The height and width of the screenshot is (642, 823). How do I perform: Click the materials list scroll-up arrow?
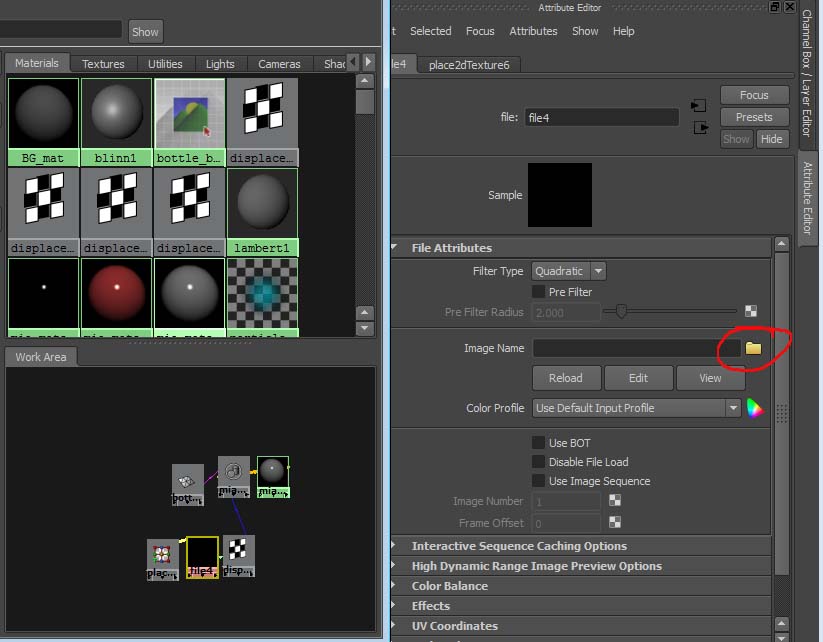pyautogui.click(x=365, y=81)
